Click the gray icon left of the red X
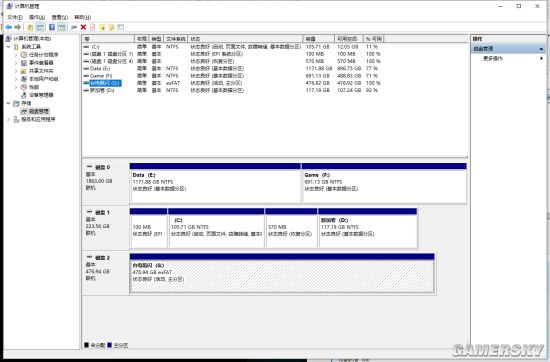The image size is (550, 362). click(74, 27)
